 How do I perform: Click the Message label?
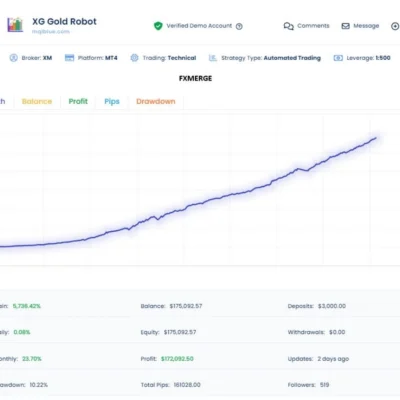366,26
